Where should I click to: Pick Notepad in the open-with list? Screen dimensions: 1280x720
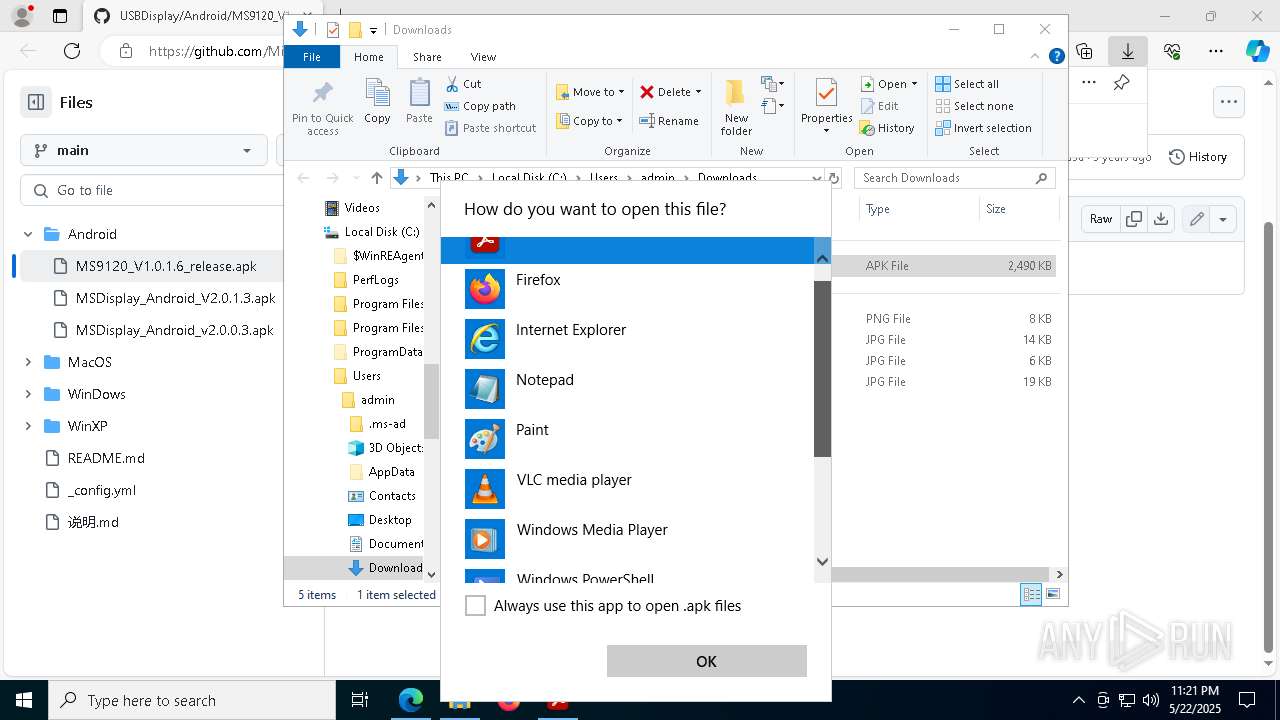click(628, 389)
